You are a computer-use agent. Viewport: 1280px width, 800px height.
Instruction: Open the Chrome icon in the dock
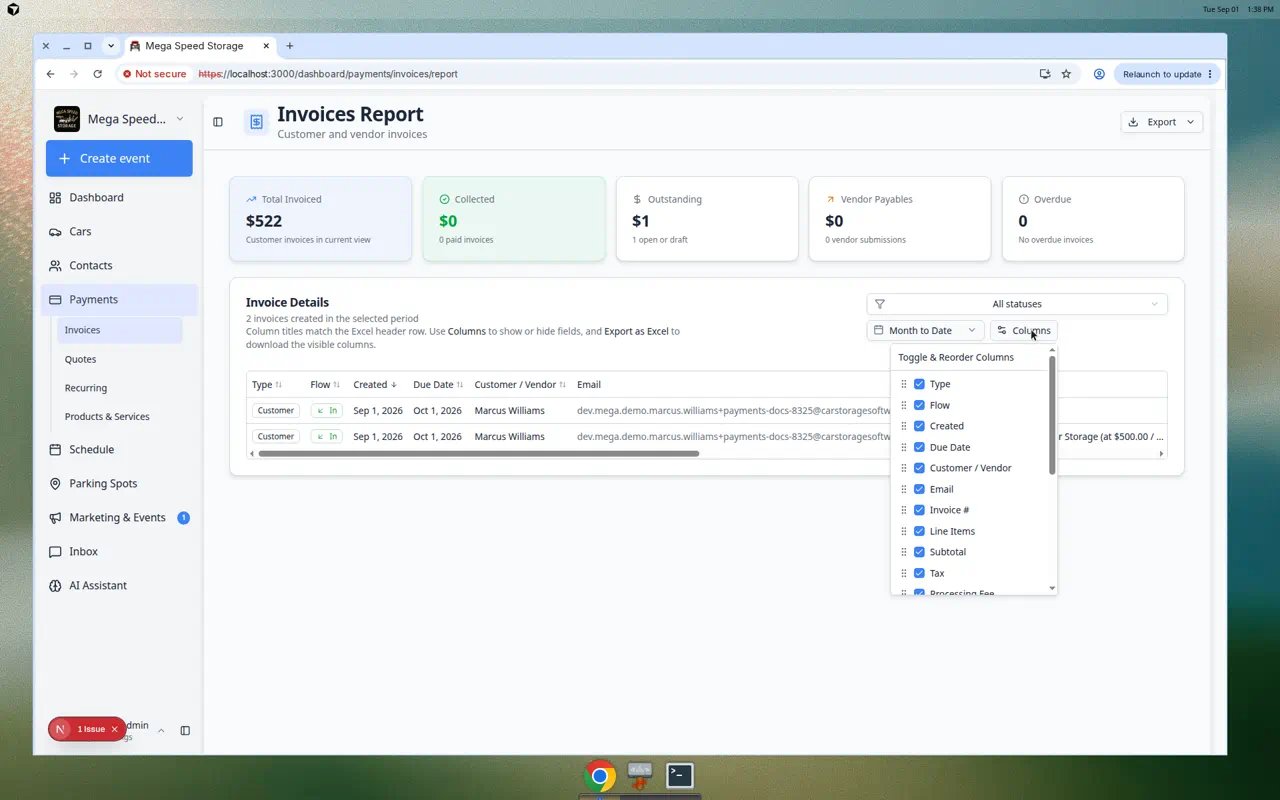click(600, 776)
